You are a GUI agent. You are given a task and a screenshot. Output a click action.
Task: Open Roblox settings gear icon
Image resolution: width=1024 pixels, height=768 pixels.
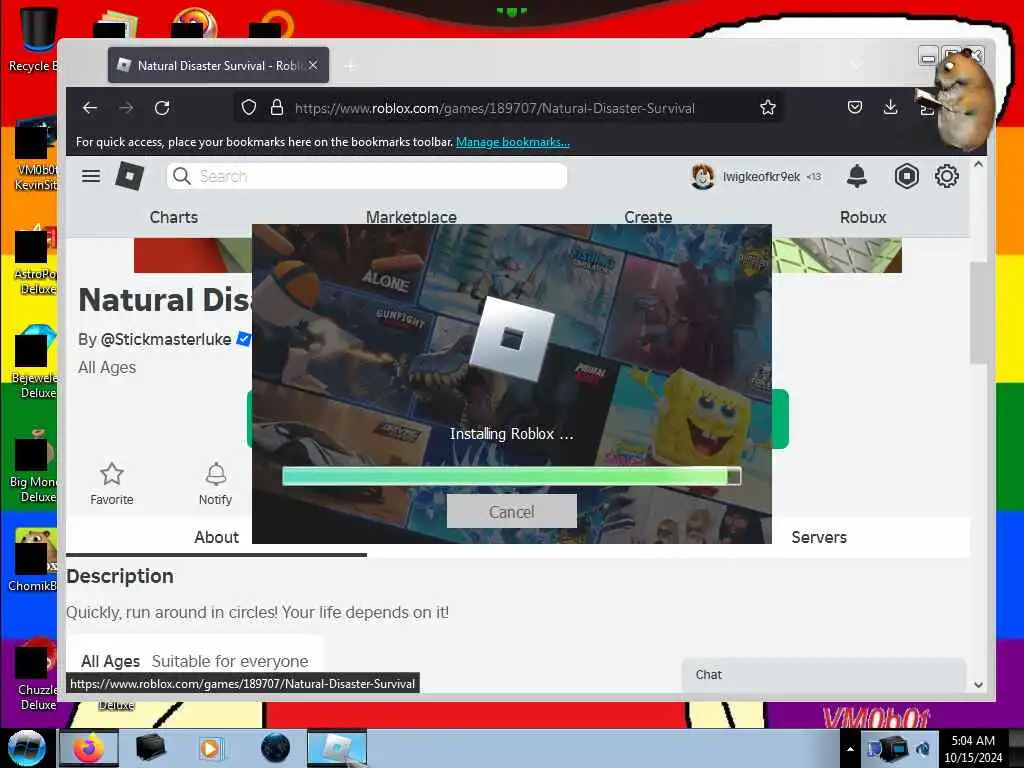[946, 176]
